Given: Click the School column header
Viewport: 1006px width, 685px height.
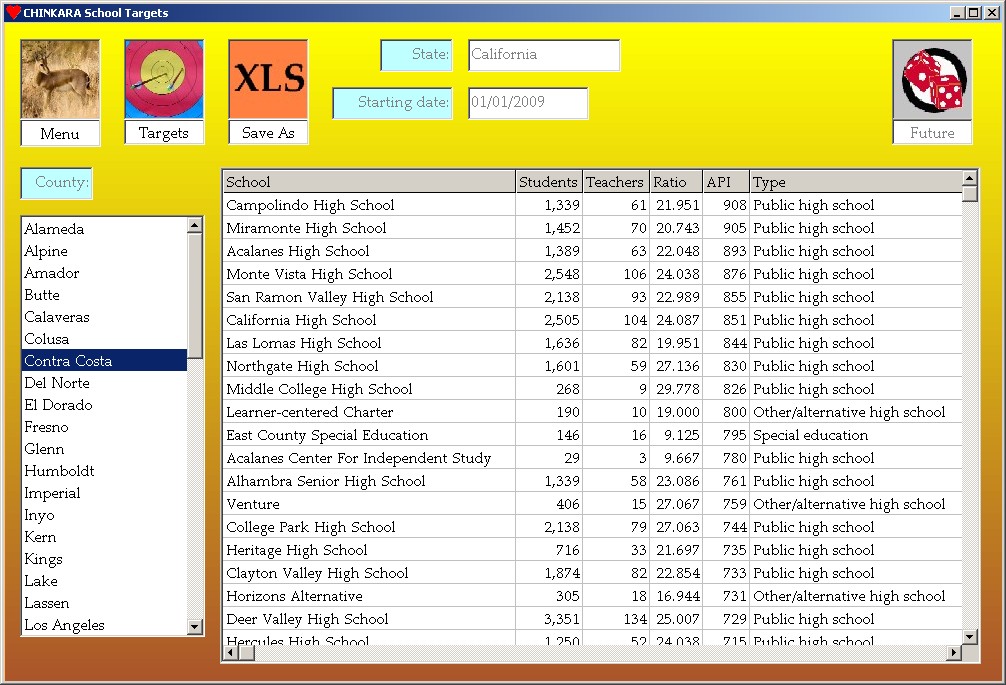Looking at the screenshot, I should pos(368,182).
